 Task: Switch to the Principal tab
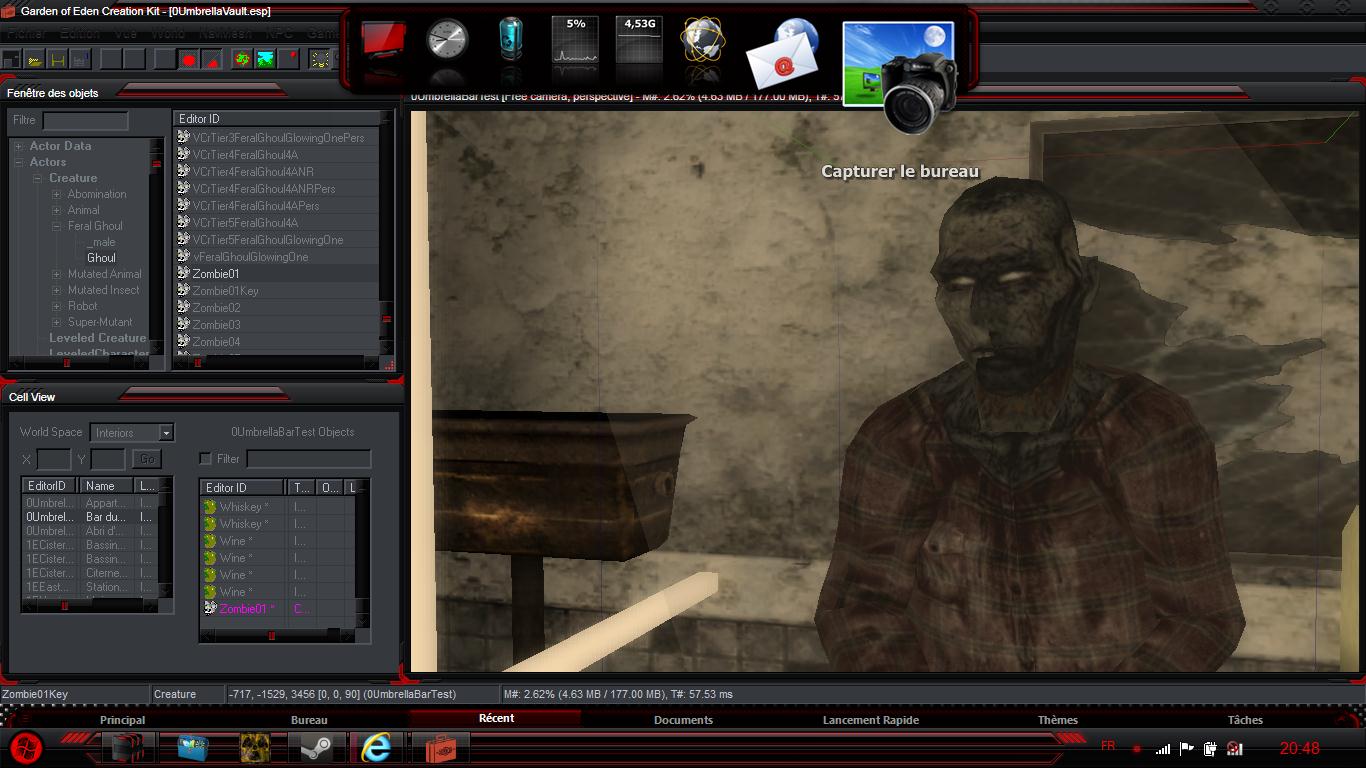coord(122,720)
